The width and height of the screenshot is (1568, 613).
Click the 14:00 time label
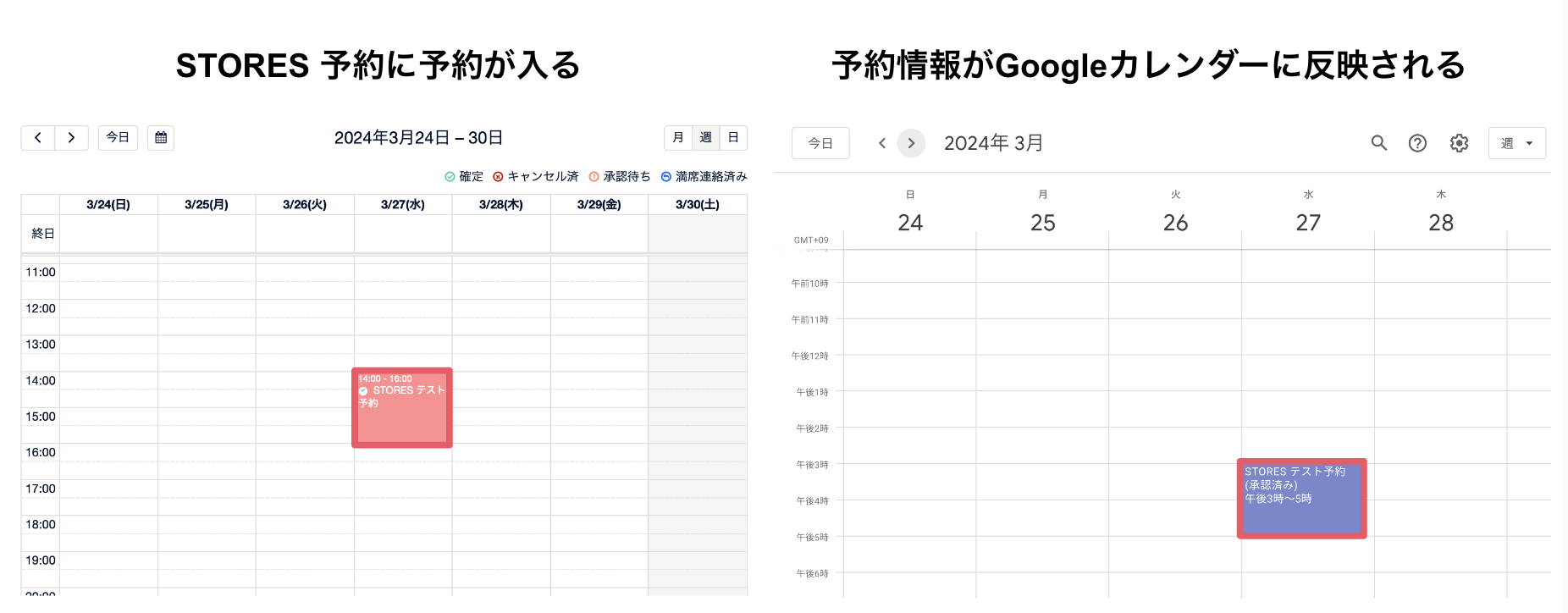point(41,381)
